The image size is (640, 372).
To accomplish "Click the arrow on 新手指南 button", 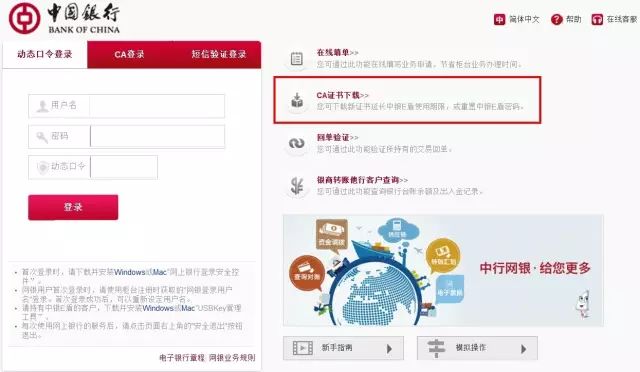I will pos(389,349).
